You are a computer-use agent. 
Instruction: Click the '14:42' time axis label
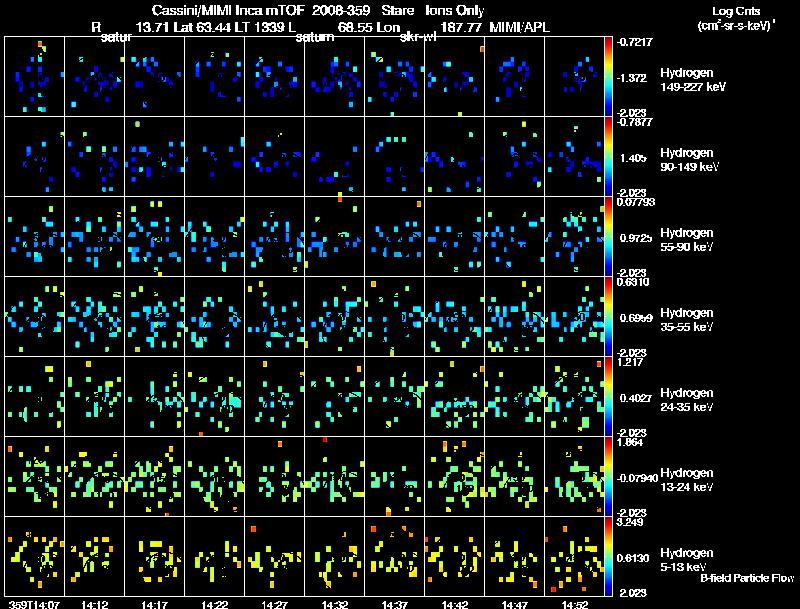(x=455, y=604)
